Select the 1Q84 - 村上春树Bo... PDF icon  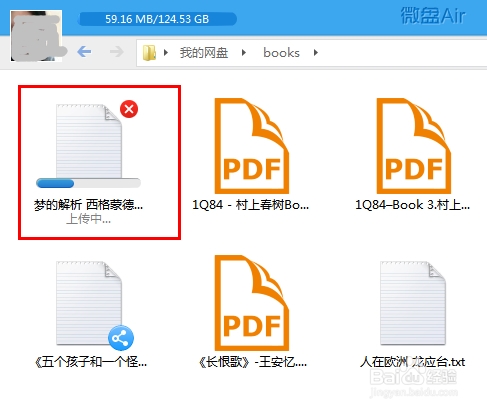point(251,146)
